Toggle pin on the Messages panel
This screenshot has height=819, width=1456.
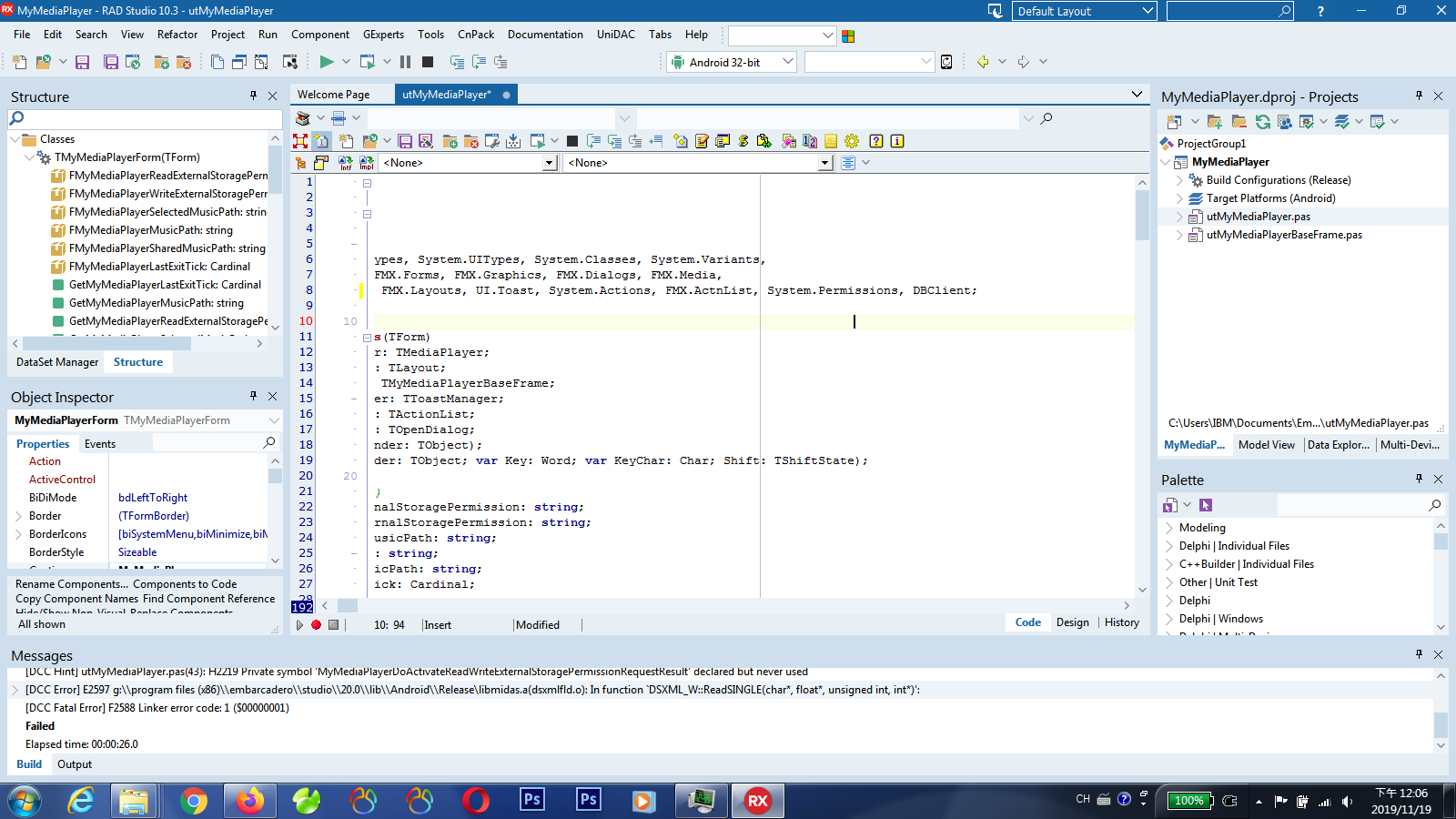coord(1419,654)
